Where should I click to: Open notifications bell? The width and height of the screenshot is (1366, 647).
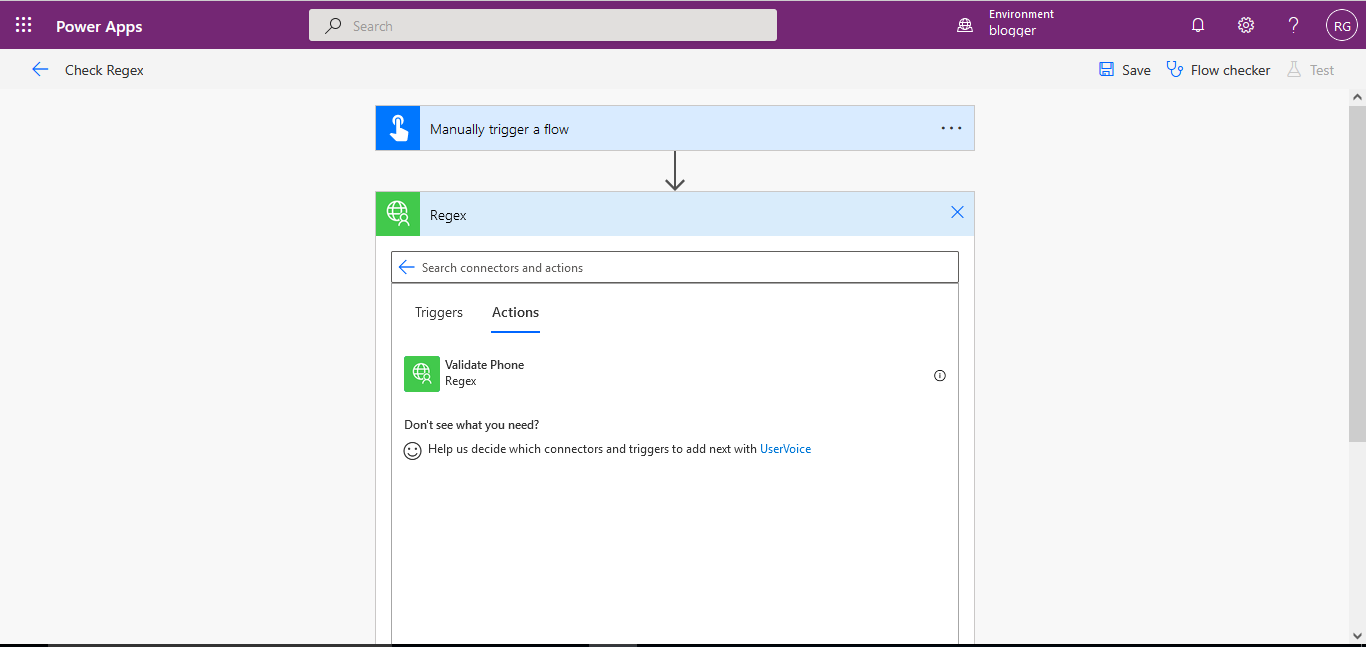[1198, 26]
